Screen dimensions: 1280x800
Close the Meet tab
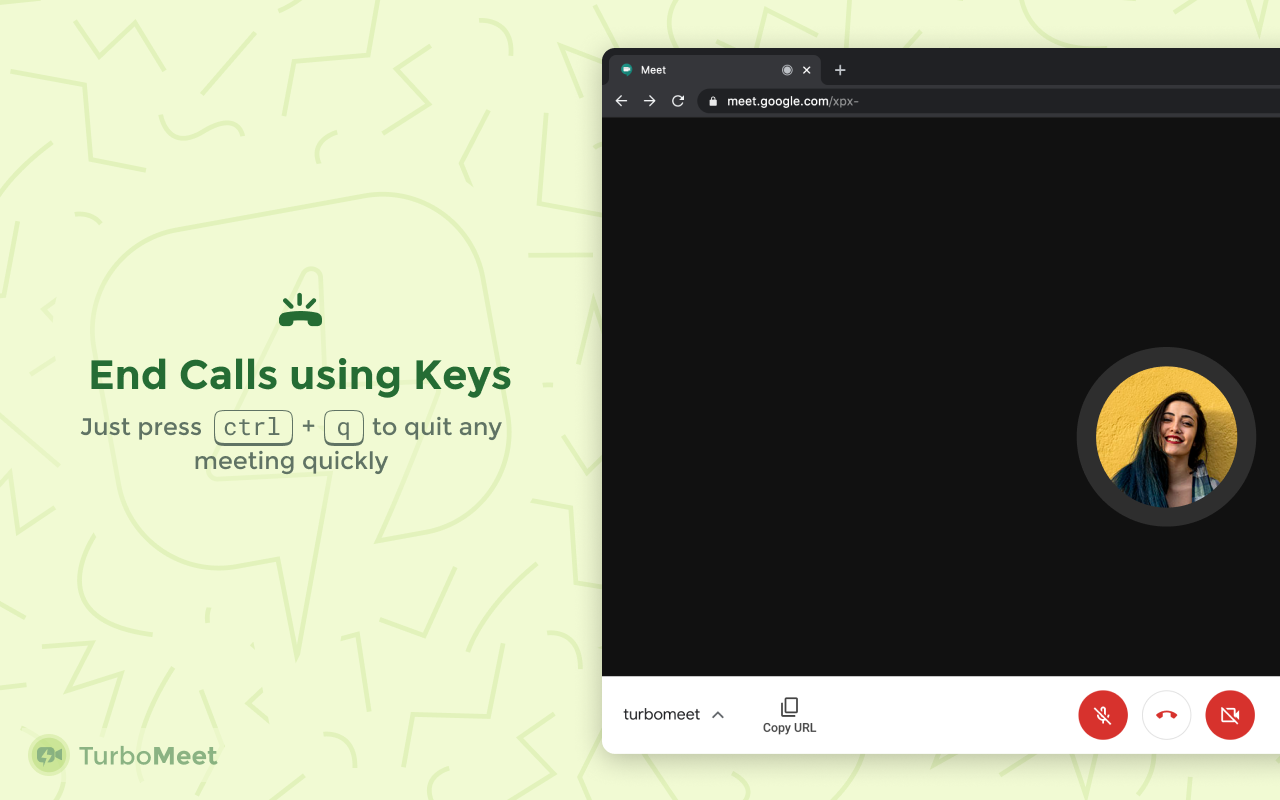pos(806,70)
